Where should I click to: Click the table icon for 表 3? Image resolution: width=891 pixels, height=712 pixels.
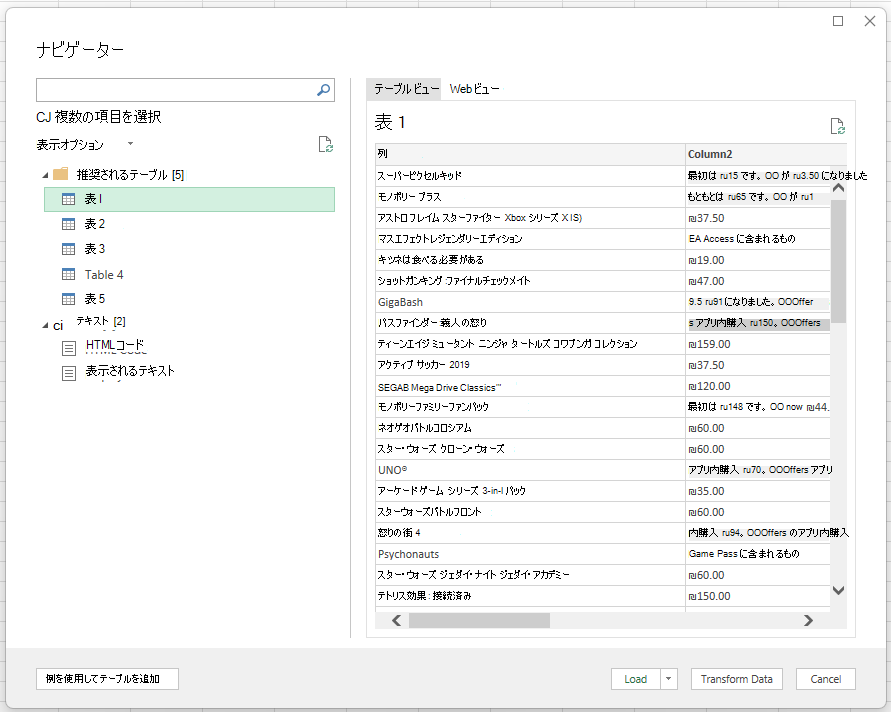point(68,249)
